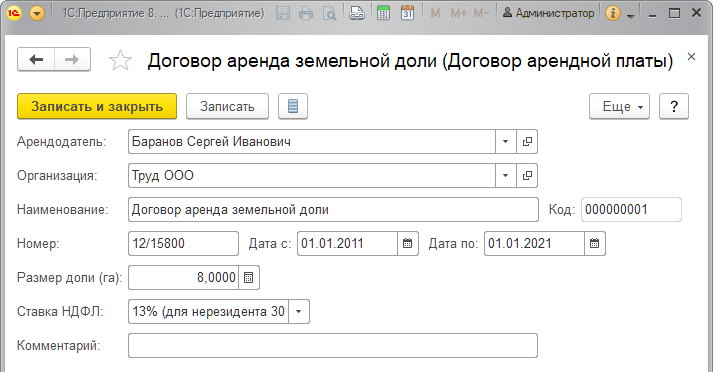Click the Дата по field 01.01.2021

[x=534, y=243]
